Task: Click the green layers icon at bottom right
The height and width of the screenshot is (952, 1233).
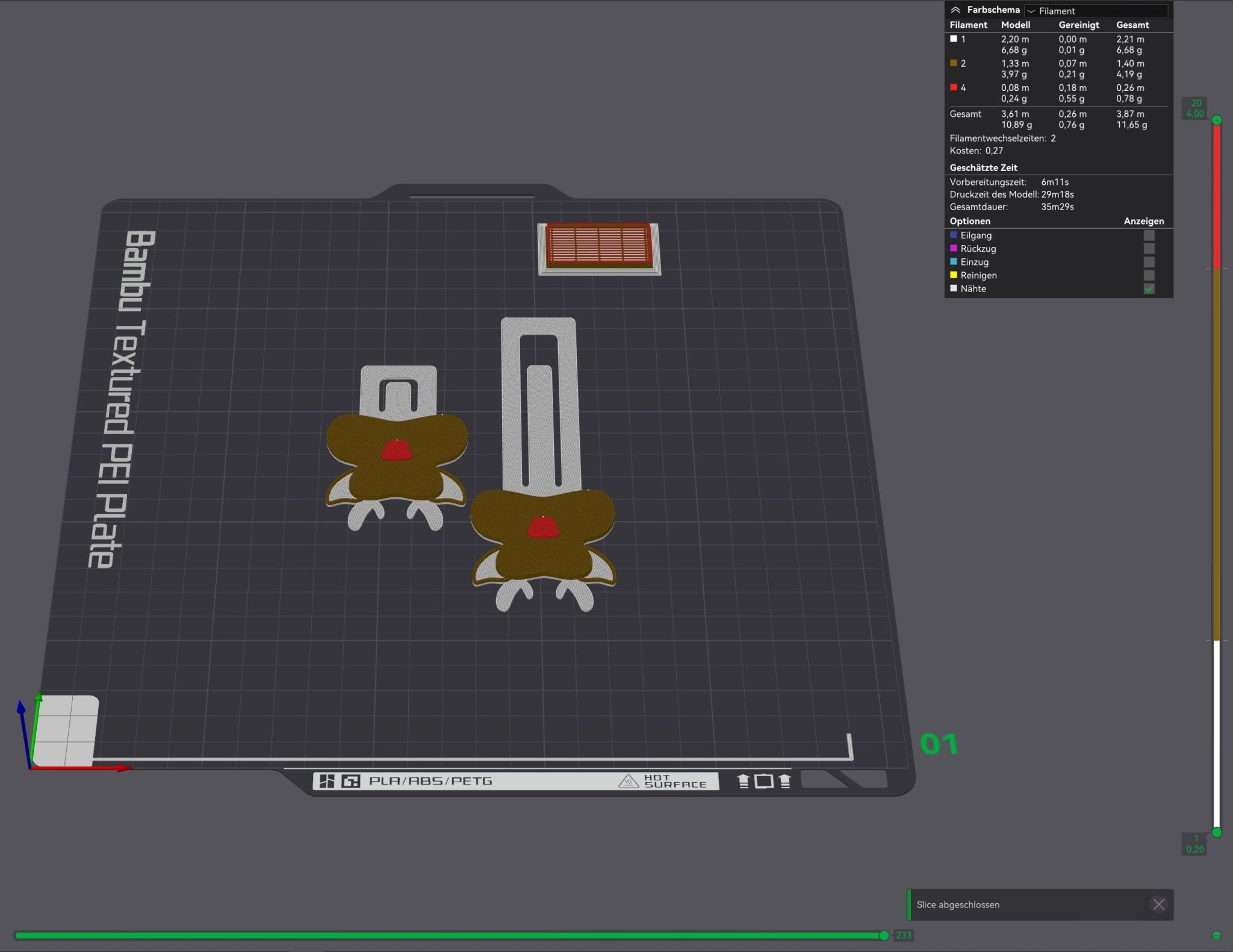Action: (1216, 935)
